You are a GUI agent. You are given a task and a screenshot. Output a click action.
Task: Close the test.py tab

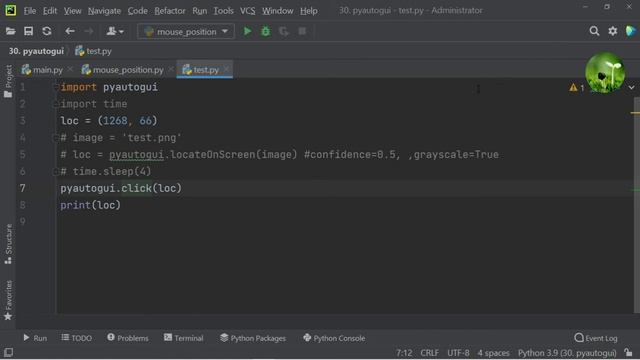[227, 69]
